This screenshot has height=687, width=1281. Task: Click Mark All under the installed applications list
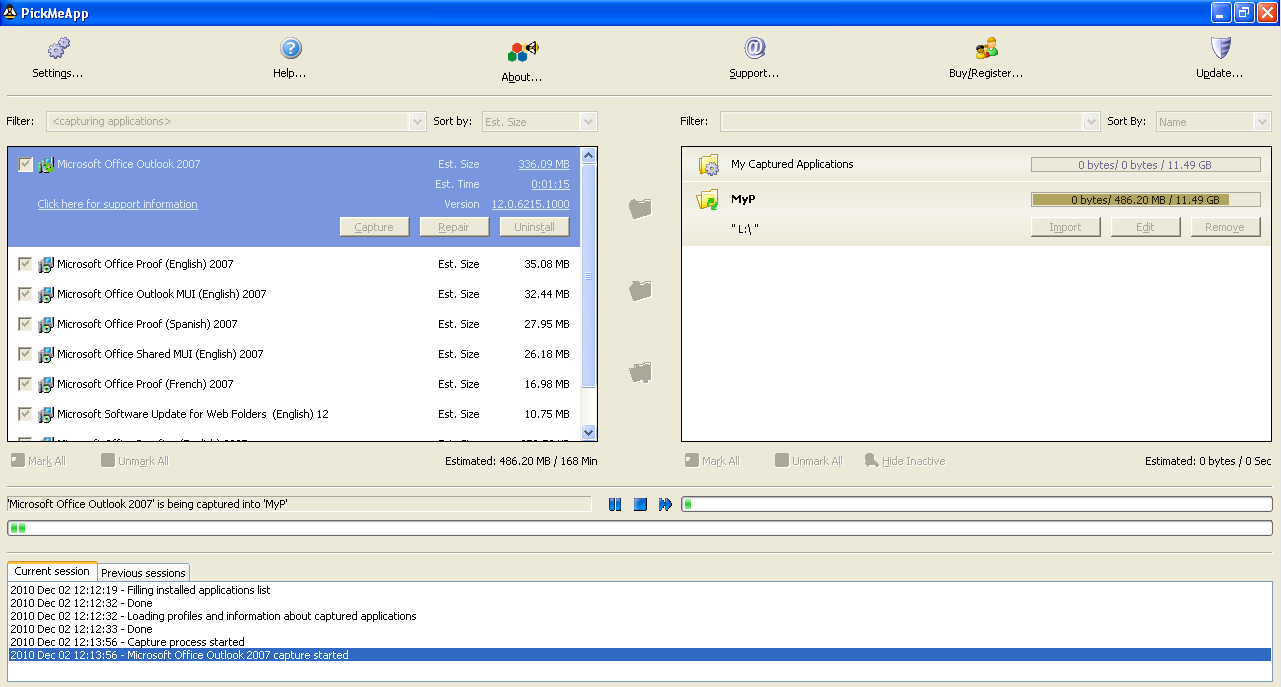point(38,461)
